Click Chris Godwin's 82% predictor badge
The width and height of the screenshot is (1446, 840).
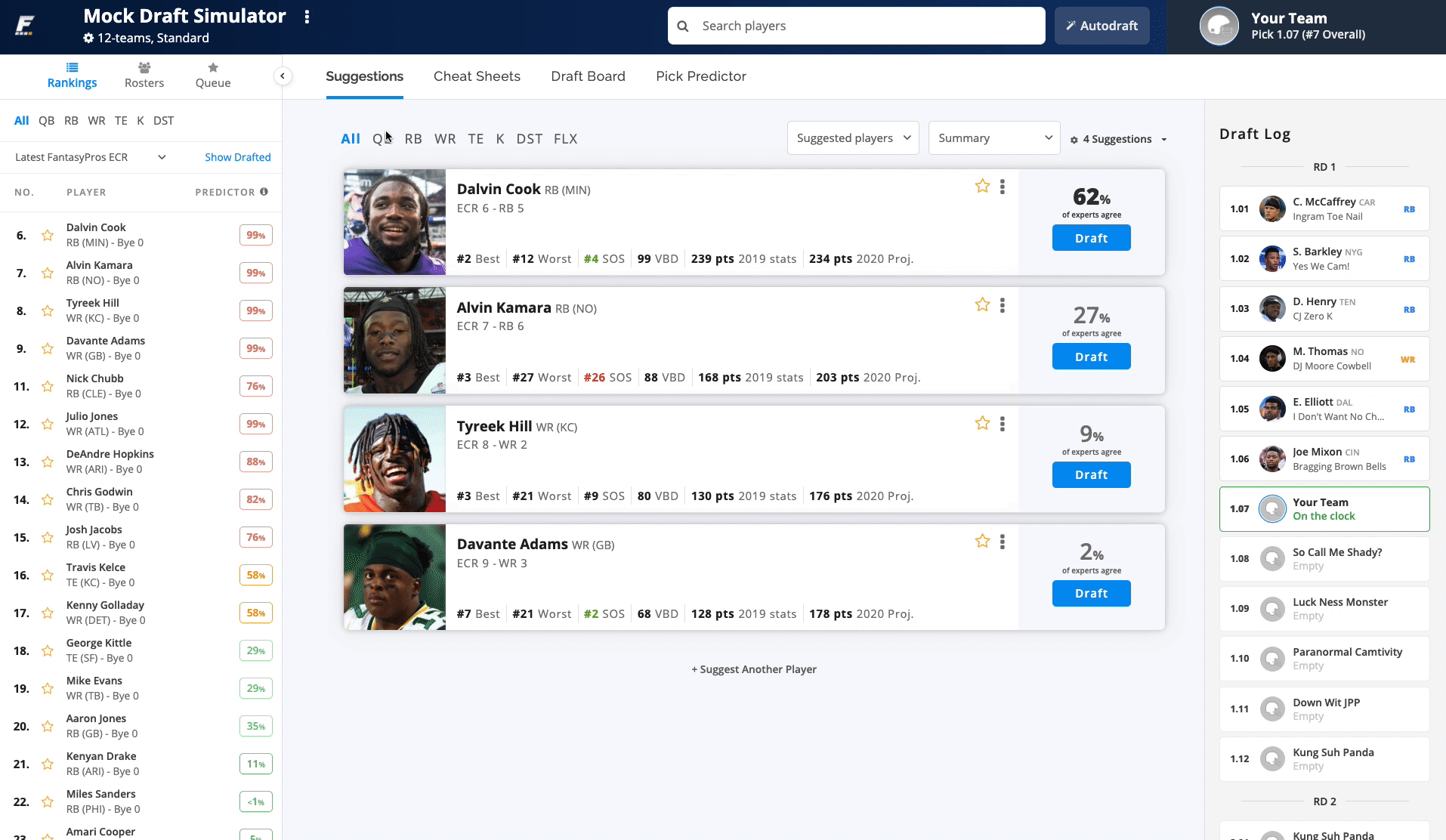coord(256,499)
